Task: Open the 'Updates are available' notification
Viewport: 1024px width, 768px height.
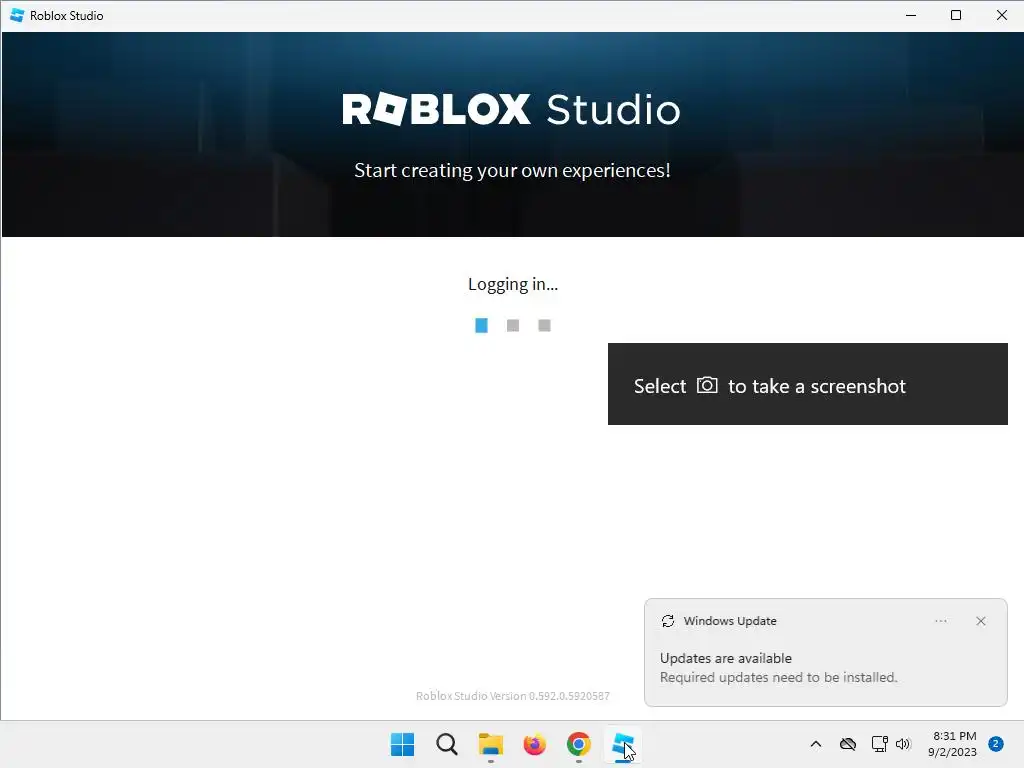Action: click(825, 652)
